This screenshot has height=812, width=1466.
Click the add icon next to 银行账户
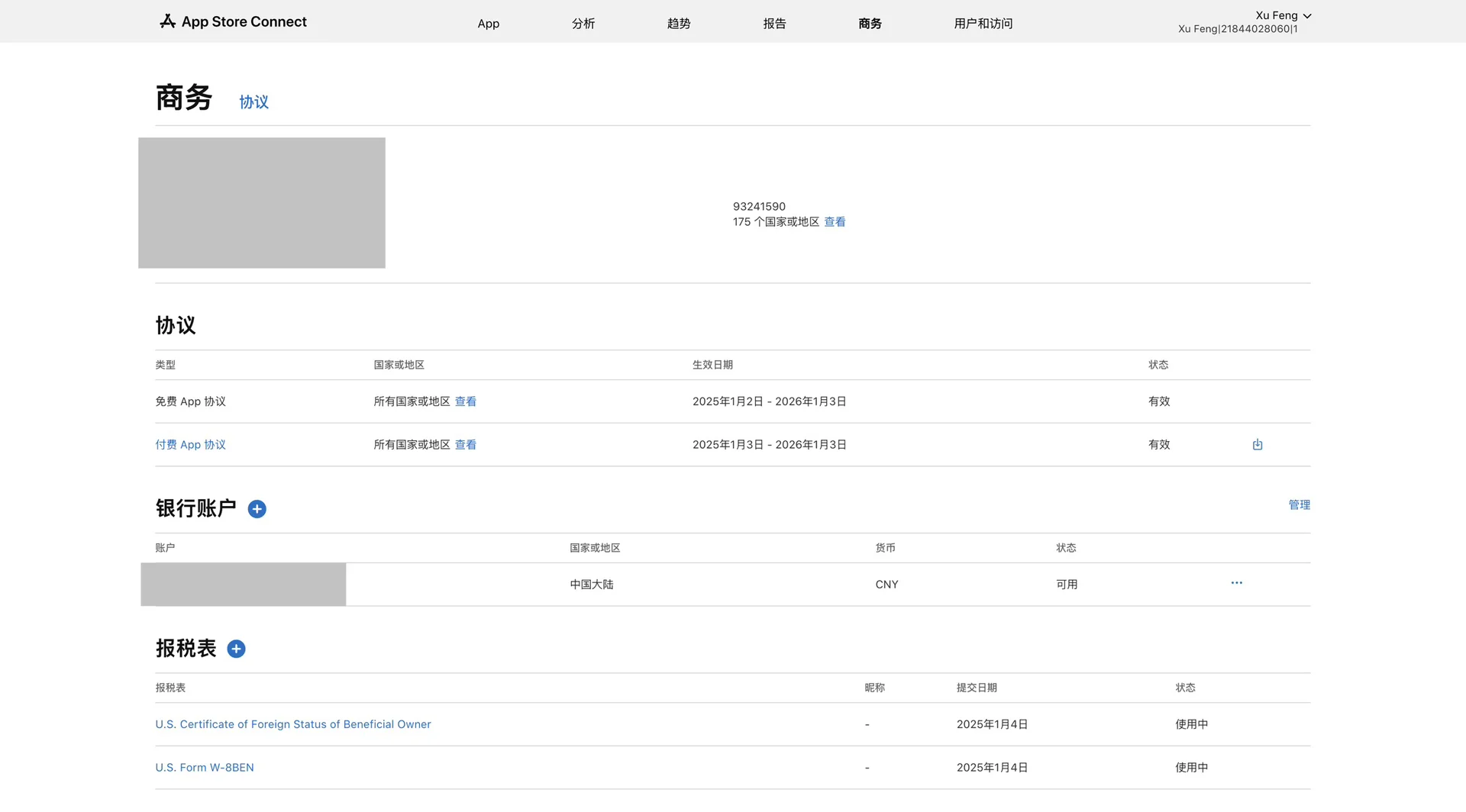257,509
